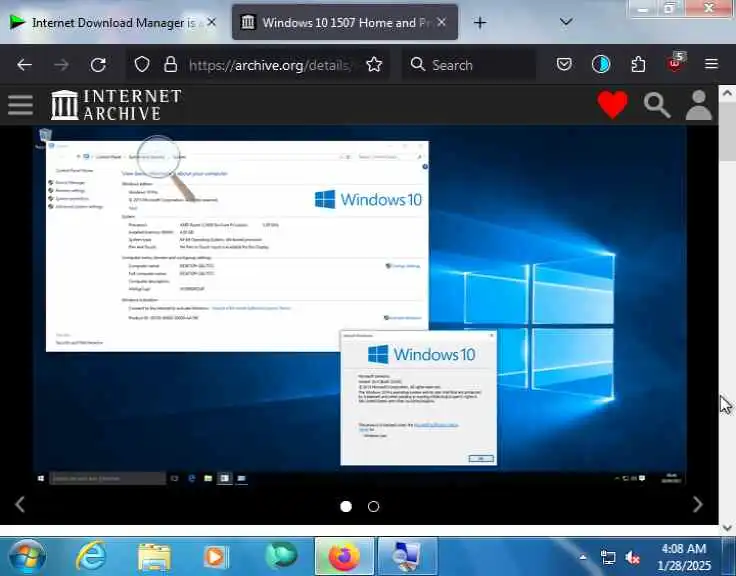Screen dimensions: 736x576
Task: Show next carousel image
Action: [x=698, y=505]
